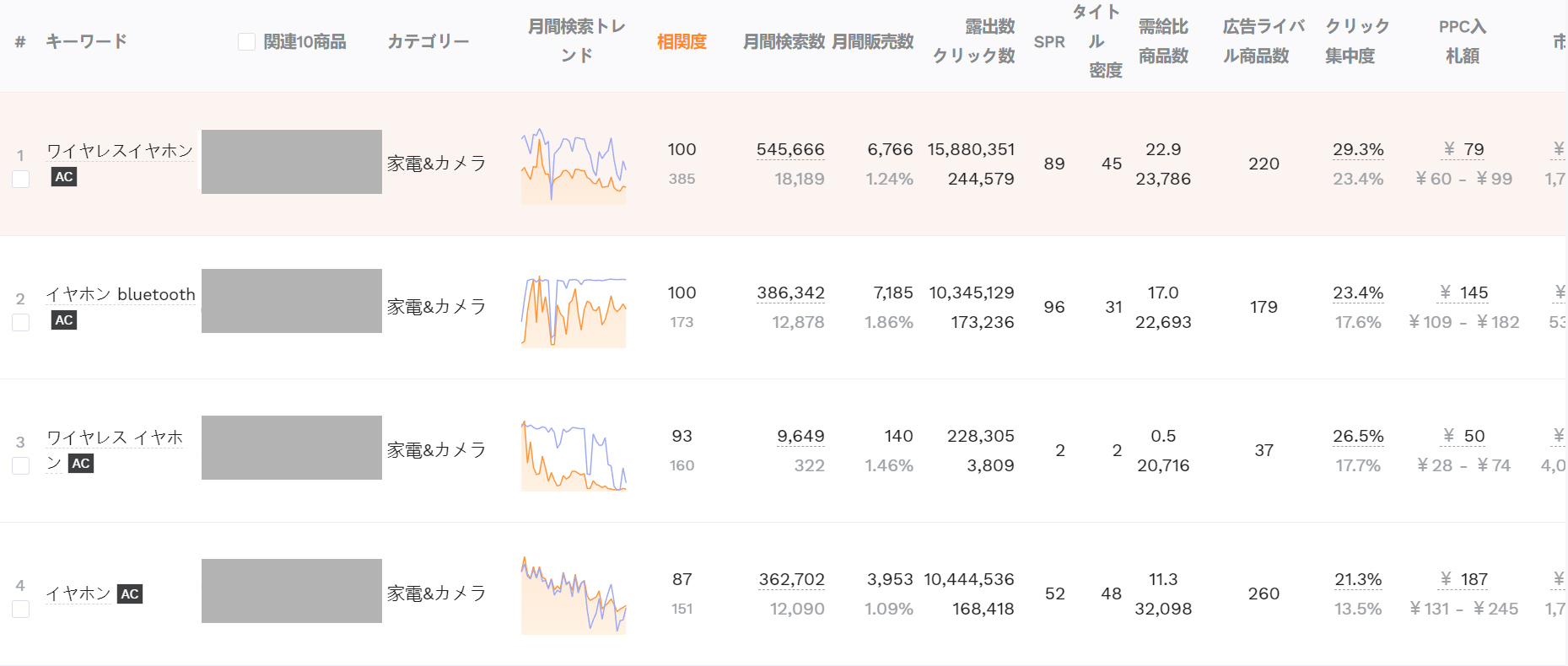Click search volume 545,666 link
Viewport: 1568px width, 666px height.
tap(790, 150)
